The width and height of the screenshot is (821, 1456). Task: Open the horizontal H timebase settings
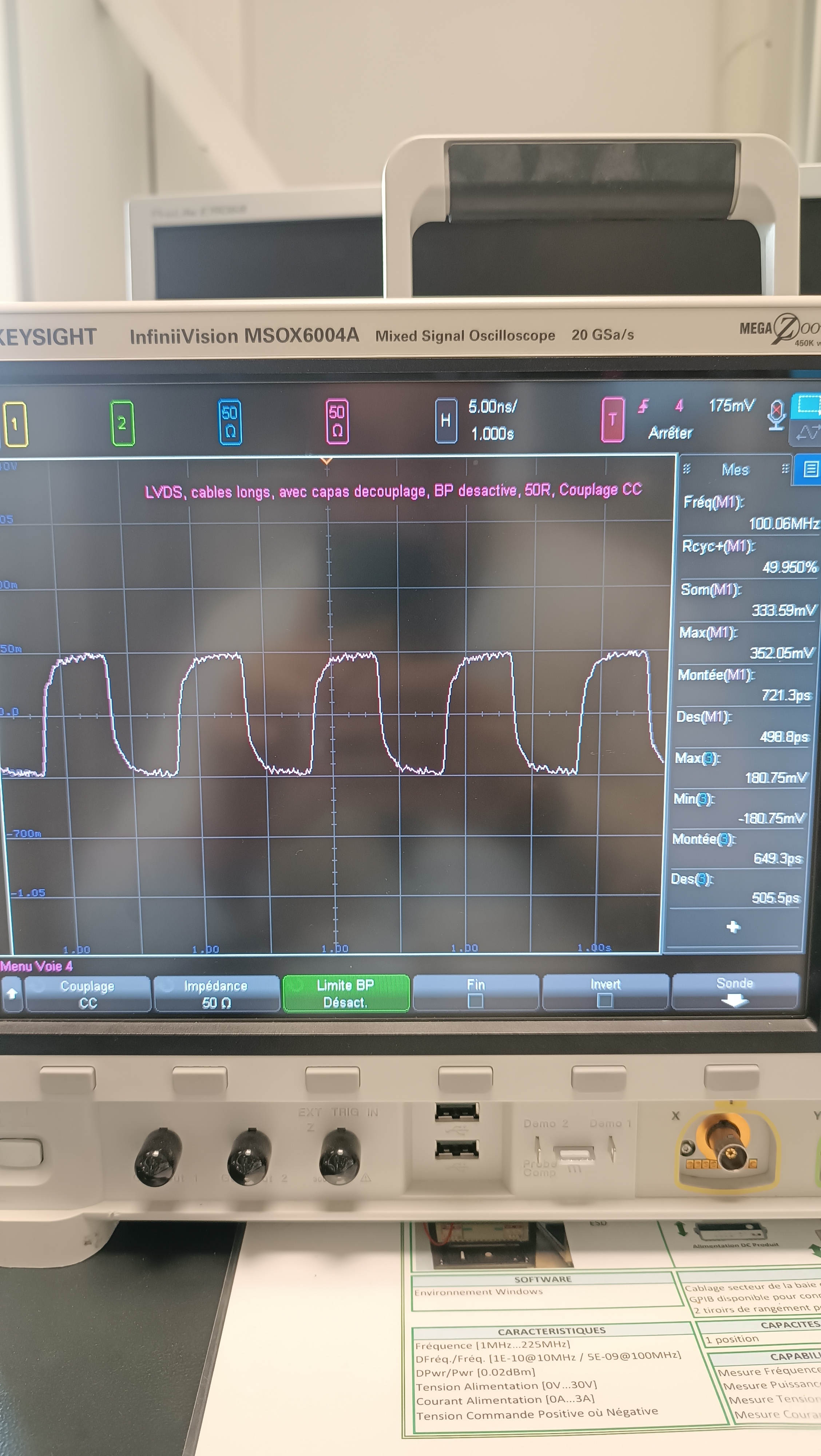pyautogui.click(x=446, y=420)
